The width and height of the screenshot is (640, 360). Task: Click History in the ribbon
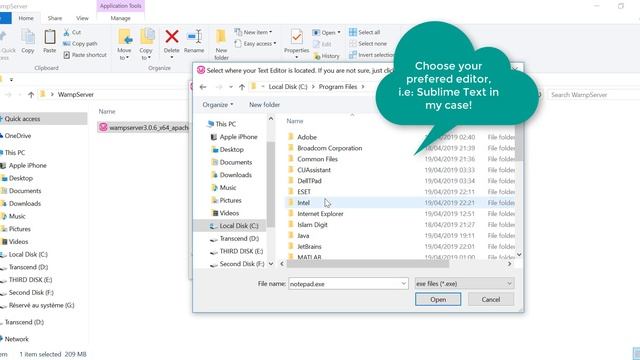(327, 56)
